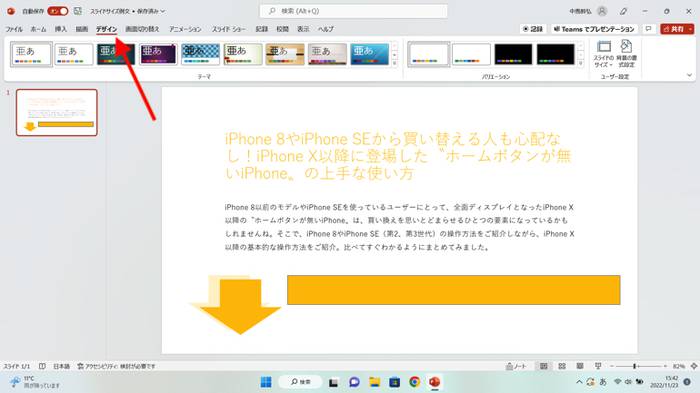Select slide 1 thumbnail in the slide panel
The image size is (700, 393).
click(57, 112)
